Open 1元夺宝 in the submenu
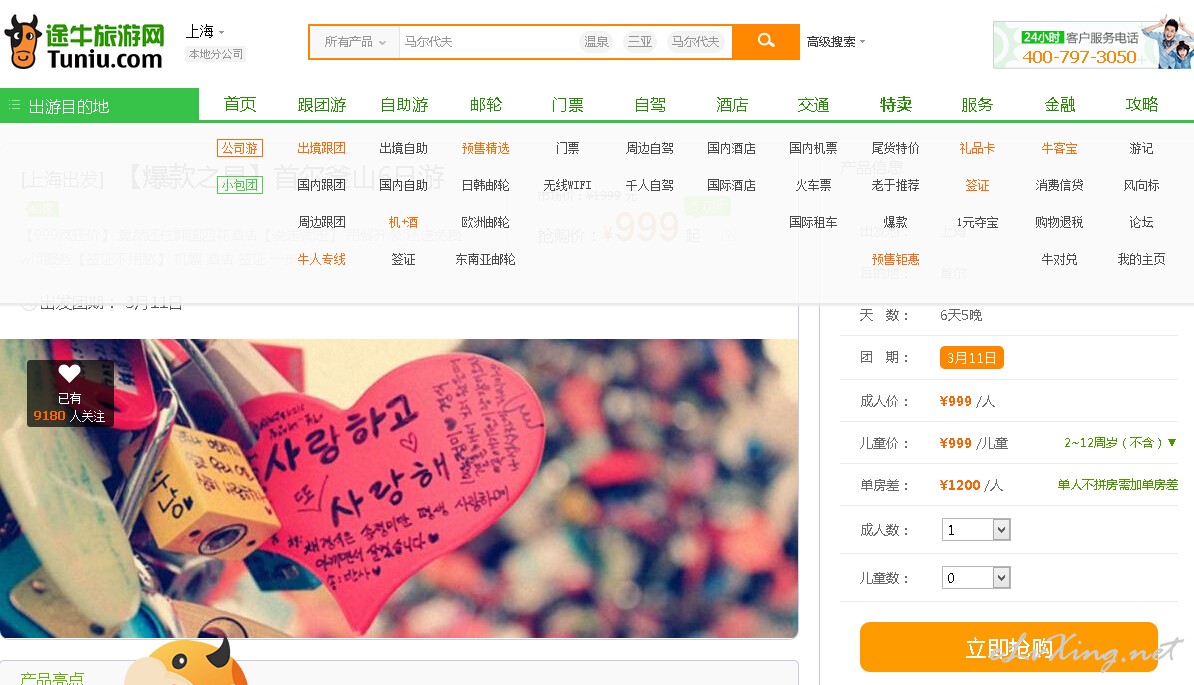1194x685 pixels. pyautogui.click(x=977, y=222)
